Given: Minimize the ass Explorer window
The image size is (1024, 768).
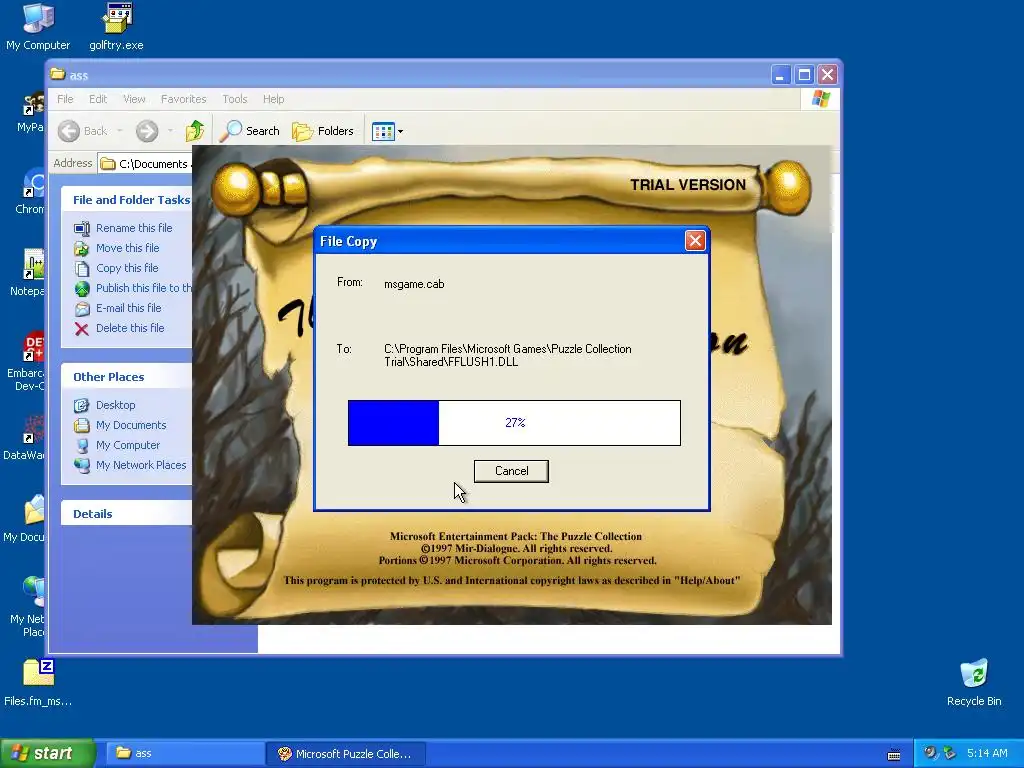Looking at the screenshot, I should coord(780,75).
